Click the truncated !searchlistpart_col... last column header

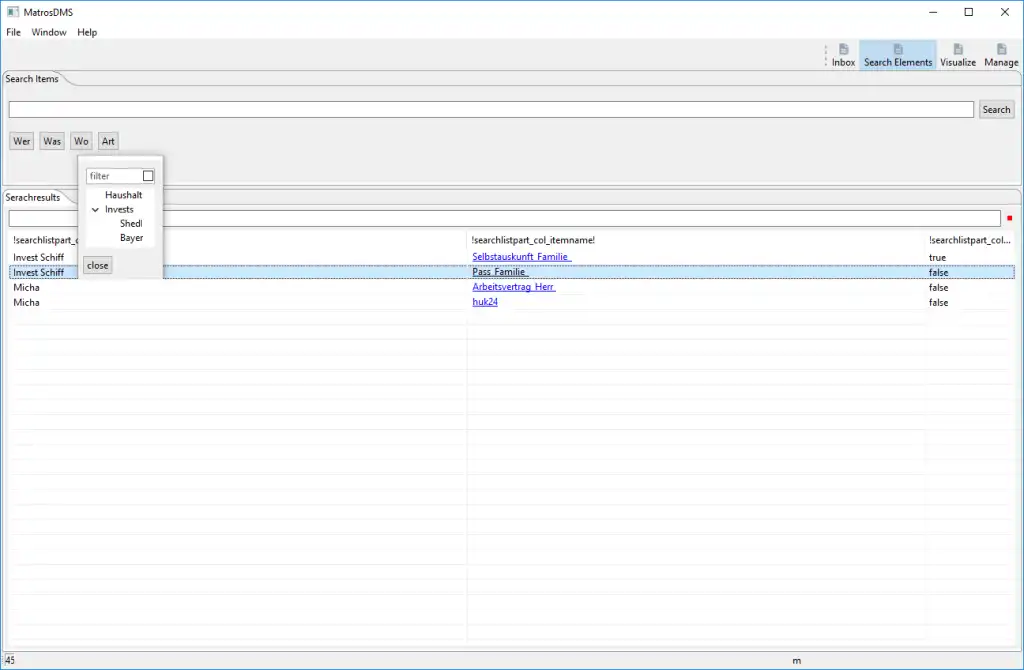(x=970, y=240)
